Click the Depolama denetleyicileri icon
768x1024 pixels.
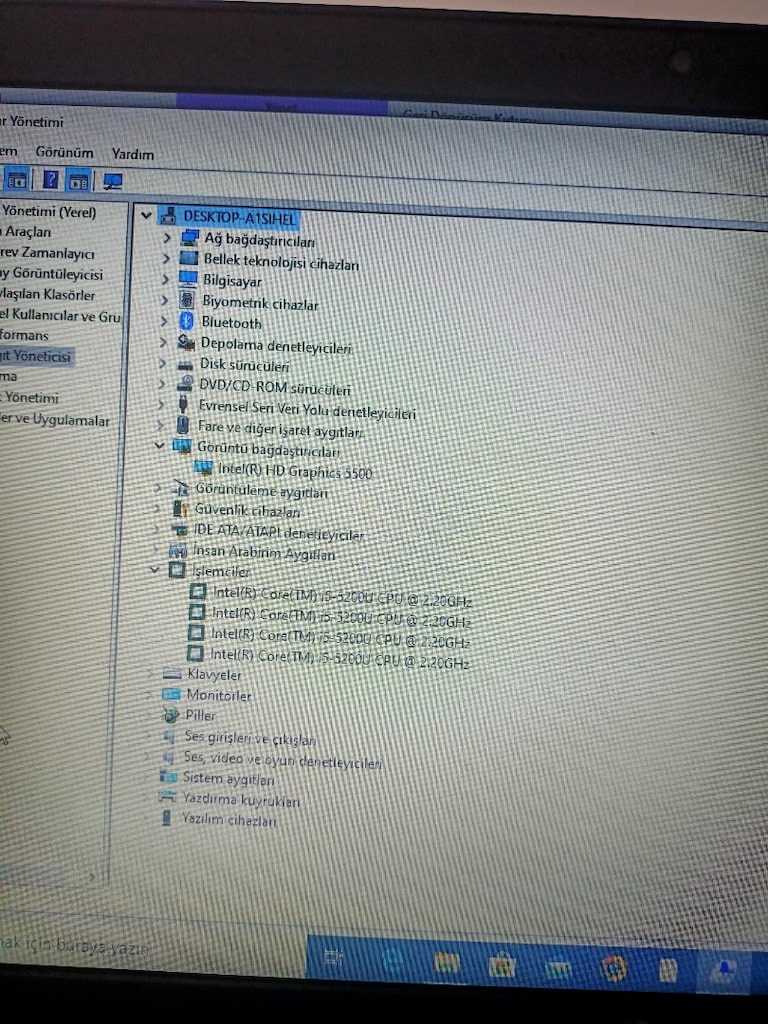186,342
